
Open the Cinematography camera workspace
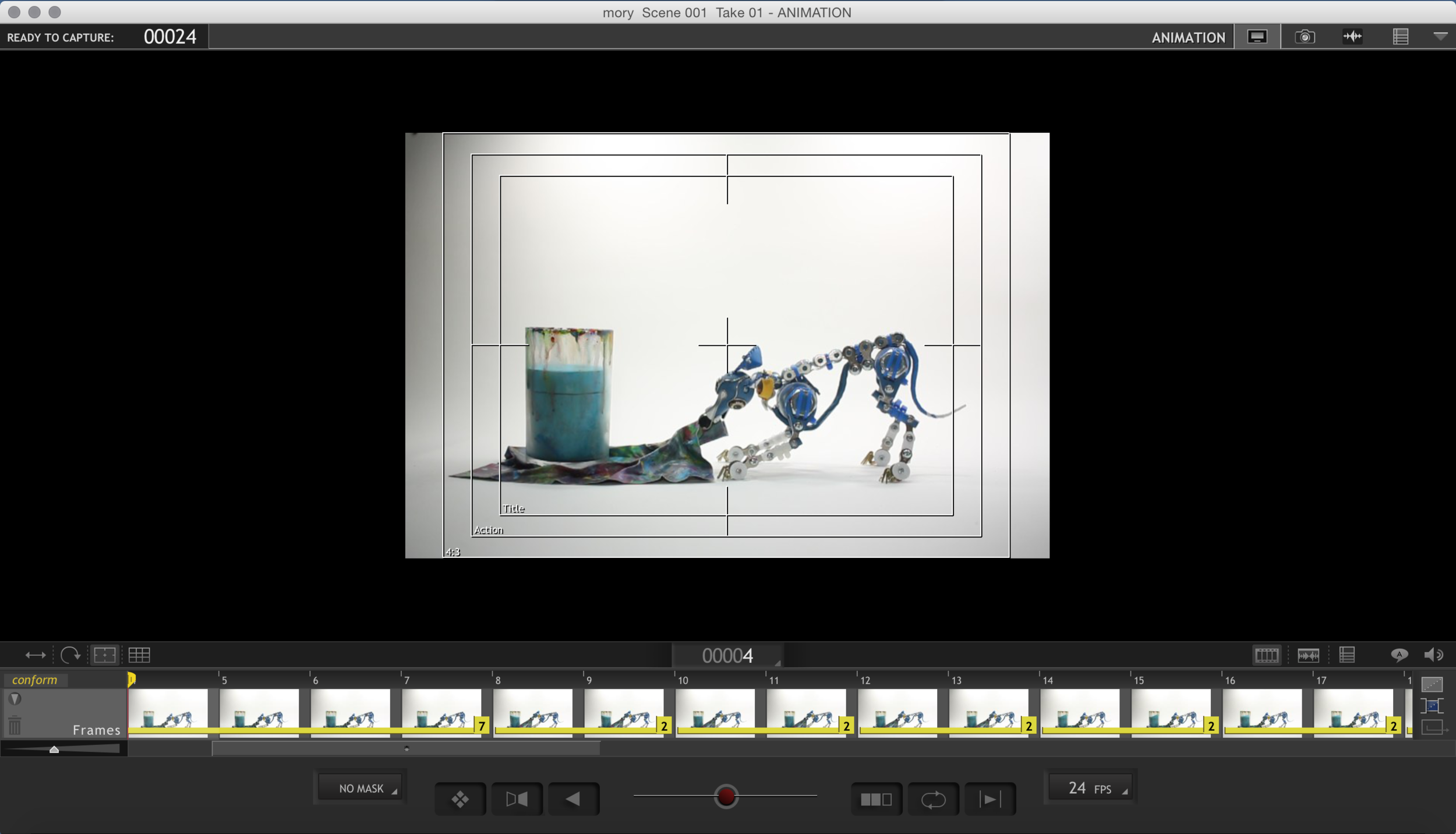click(1305, 37)
